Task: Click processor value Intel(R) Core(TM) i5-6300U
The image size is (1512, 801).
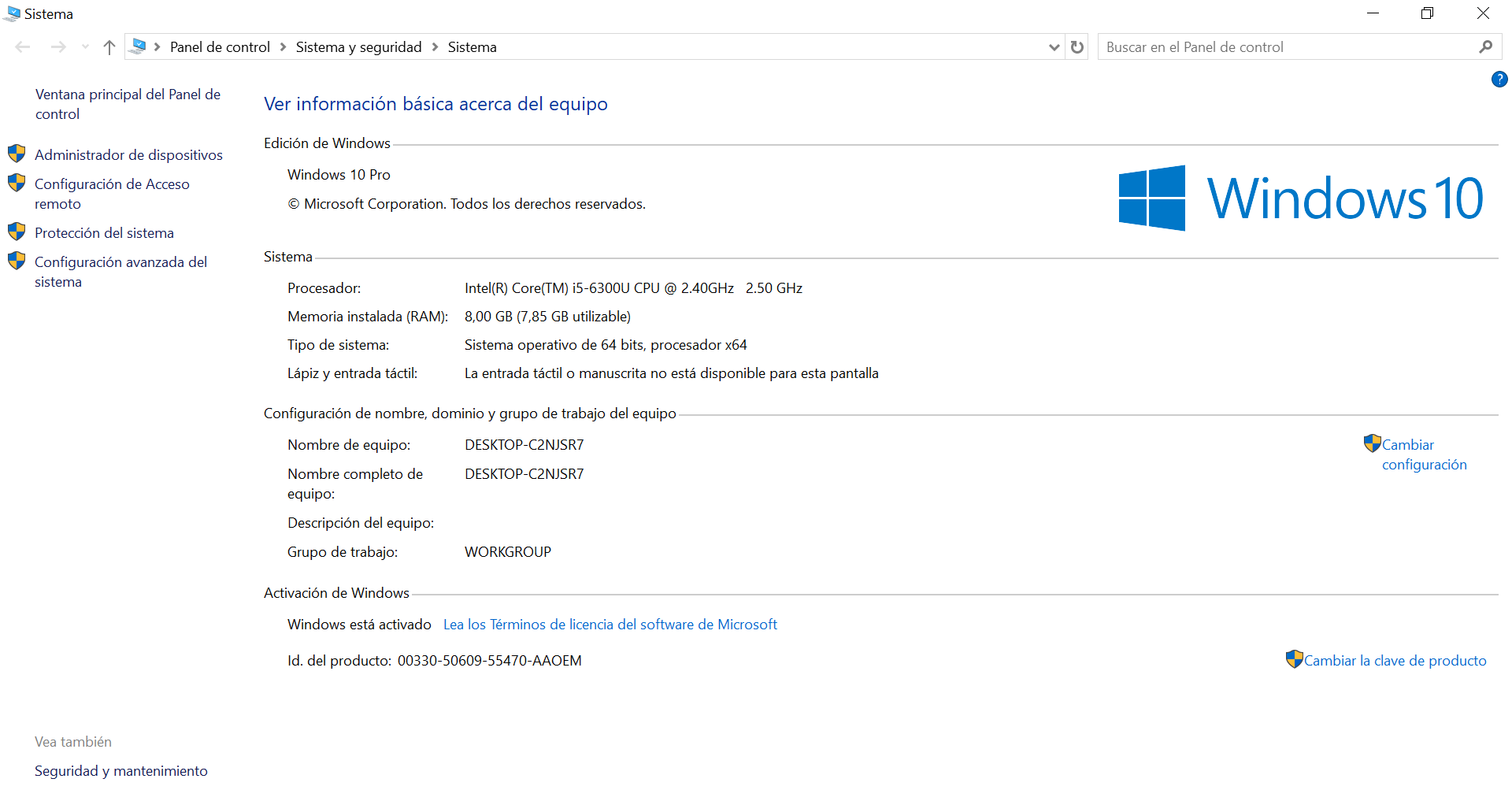Action: (633, 288)
